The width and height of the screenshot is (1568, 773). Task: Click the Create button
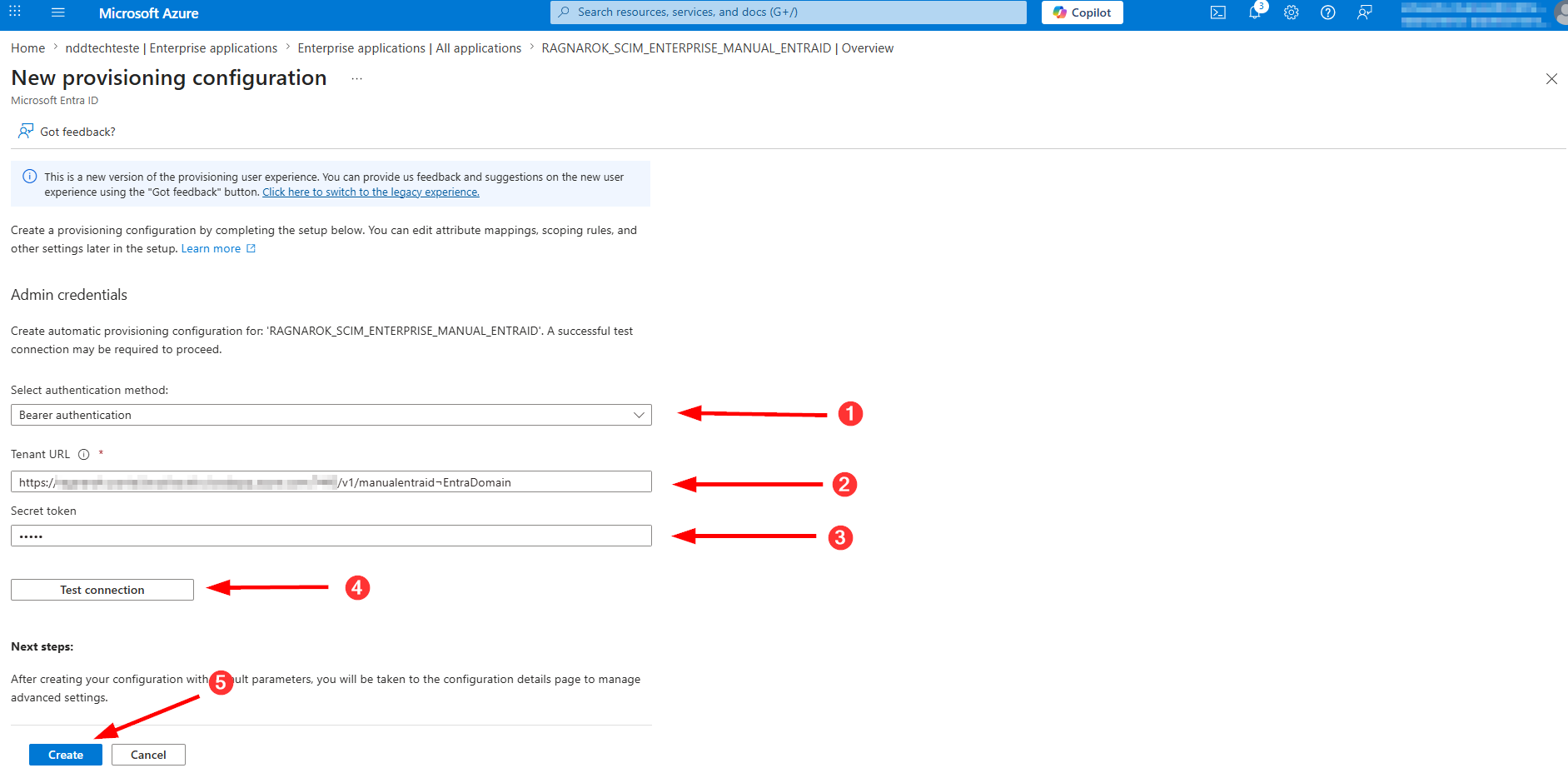[66, 755]
